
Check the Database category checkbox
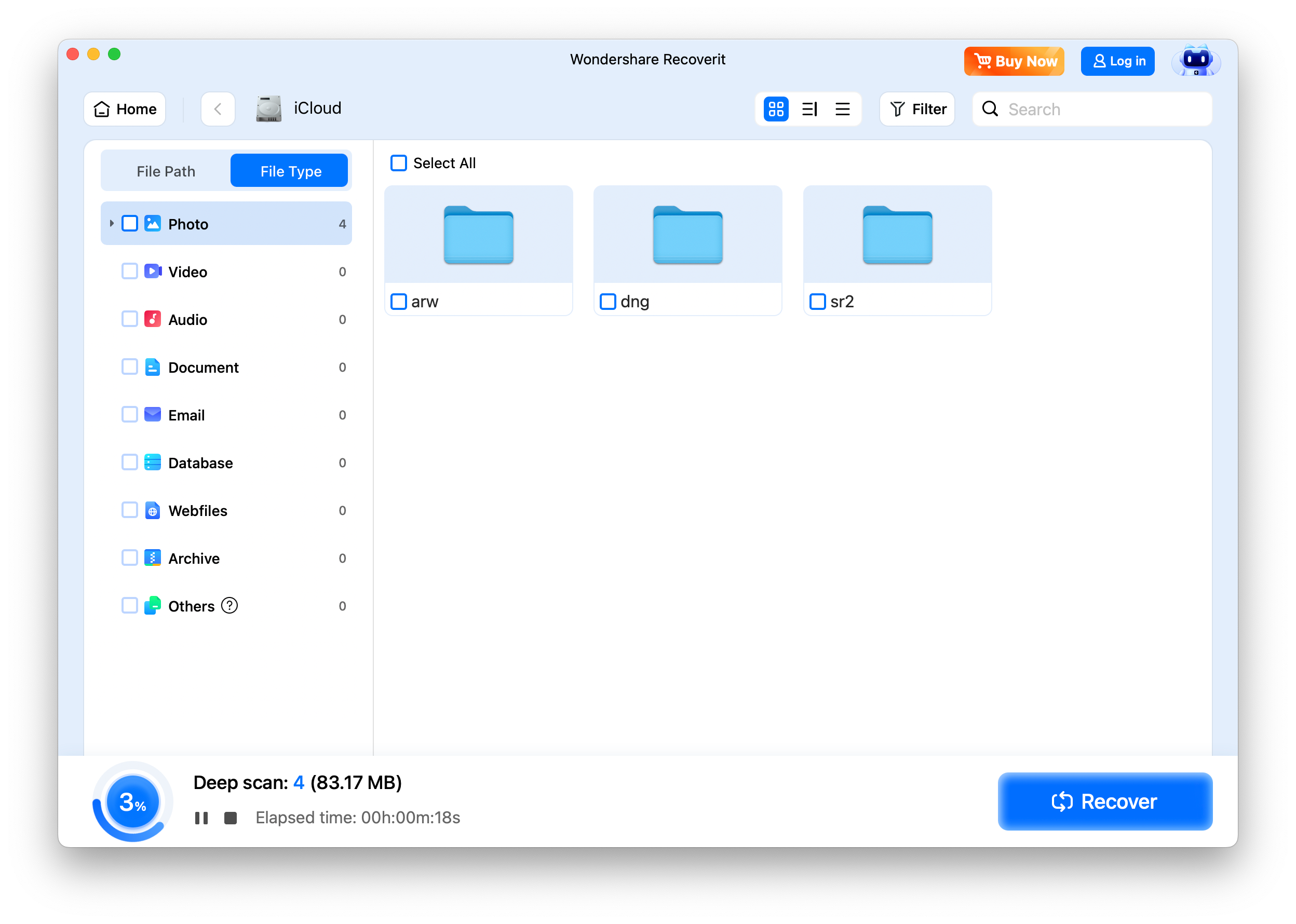click(130, 463)
